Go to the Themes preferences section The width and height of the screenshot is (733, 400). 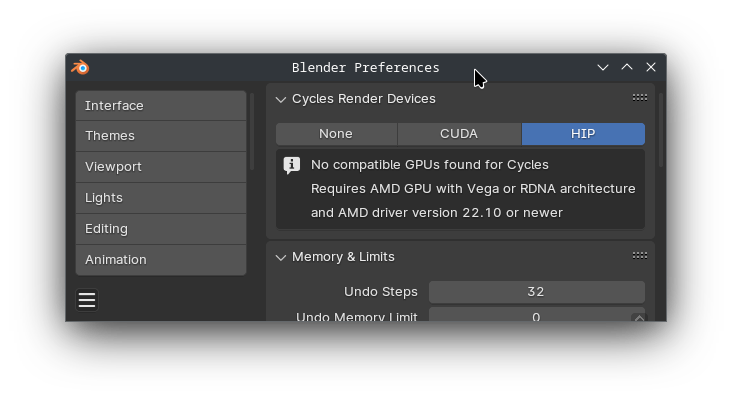coord(161,136)
